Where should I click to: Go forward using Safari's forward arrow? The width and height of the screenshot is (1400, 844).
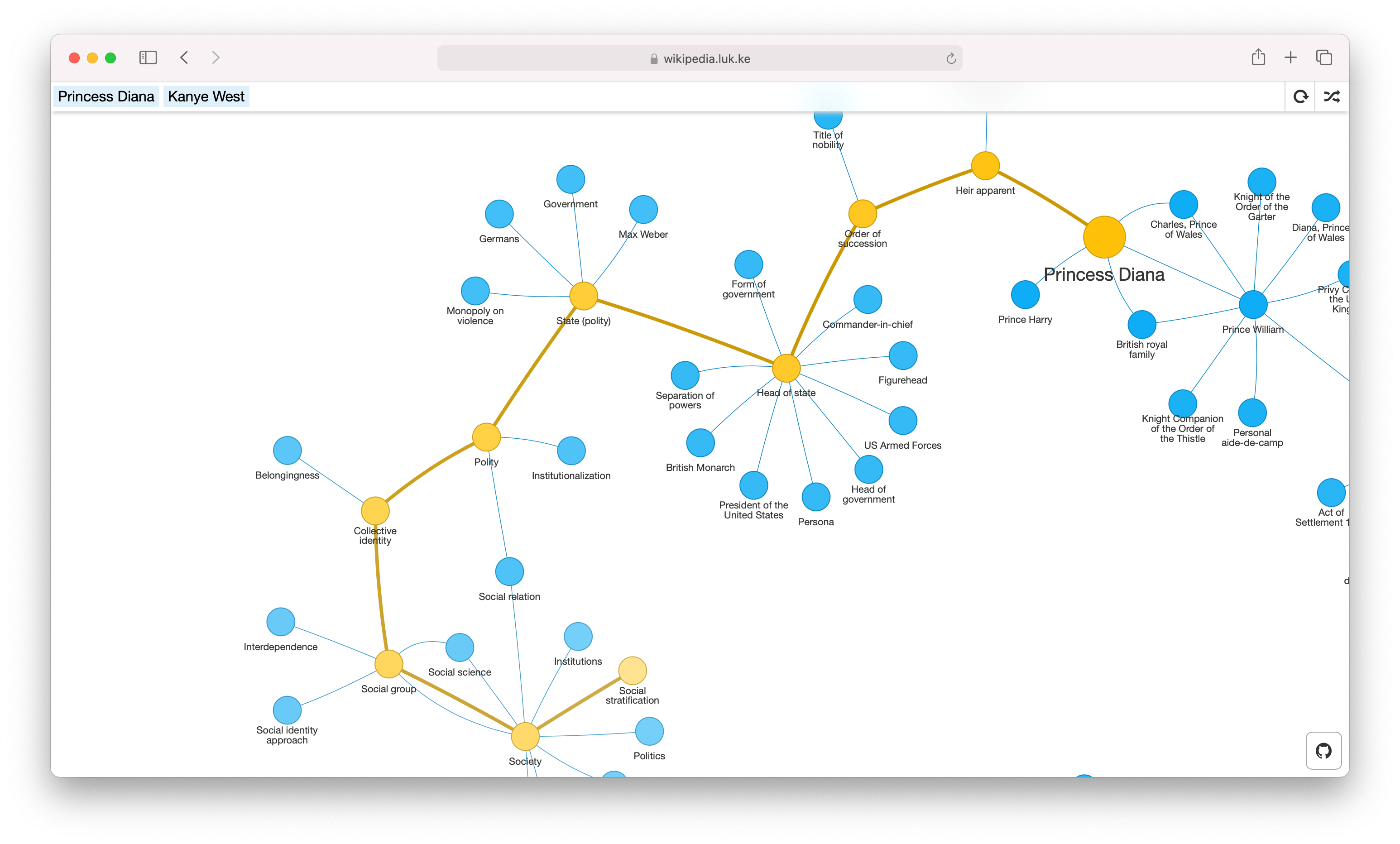tap(216, 58)
